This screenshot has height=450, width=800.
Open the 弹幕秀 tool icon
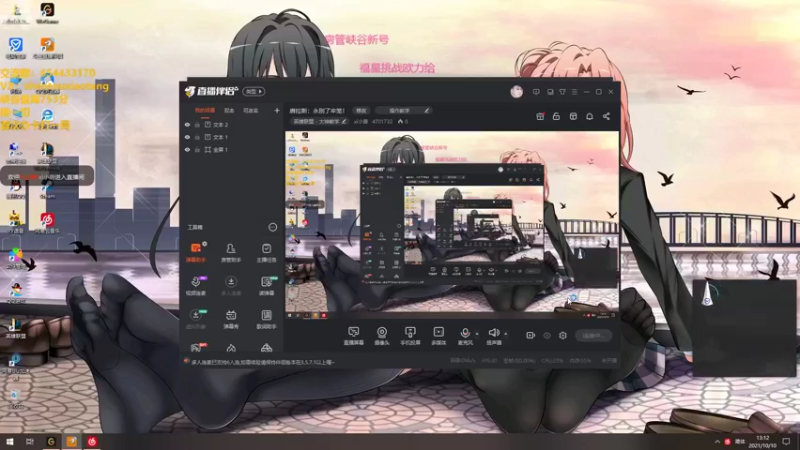231,318
